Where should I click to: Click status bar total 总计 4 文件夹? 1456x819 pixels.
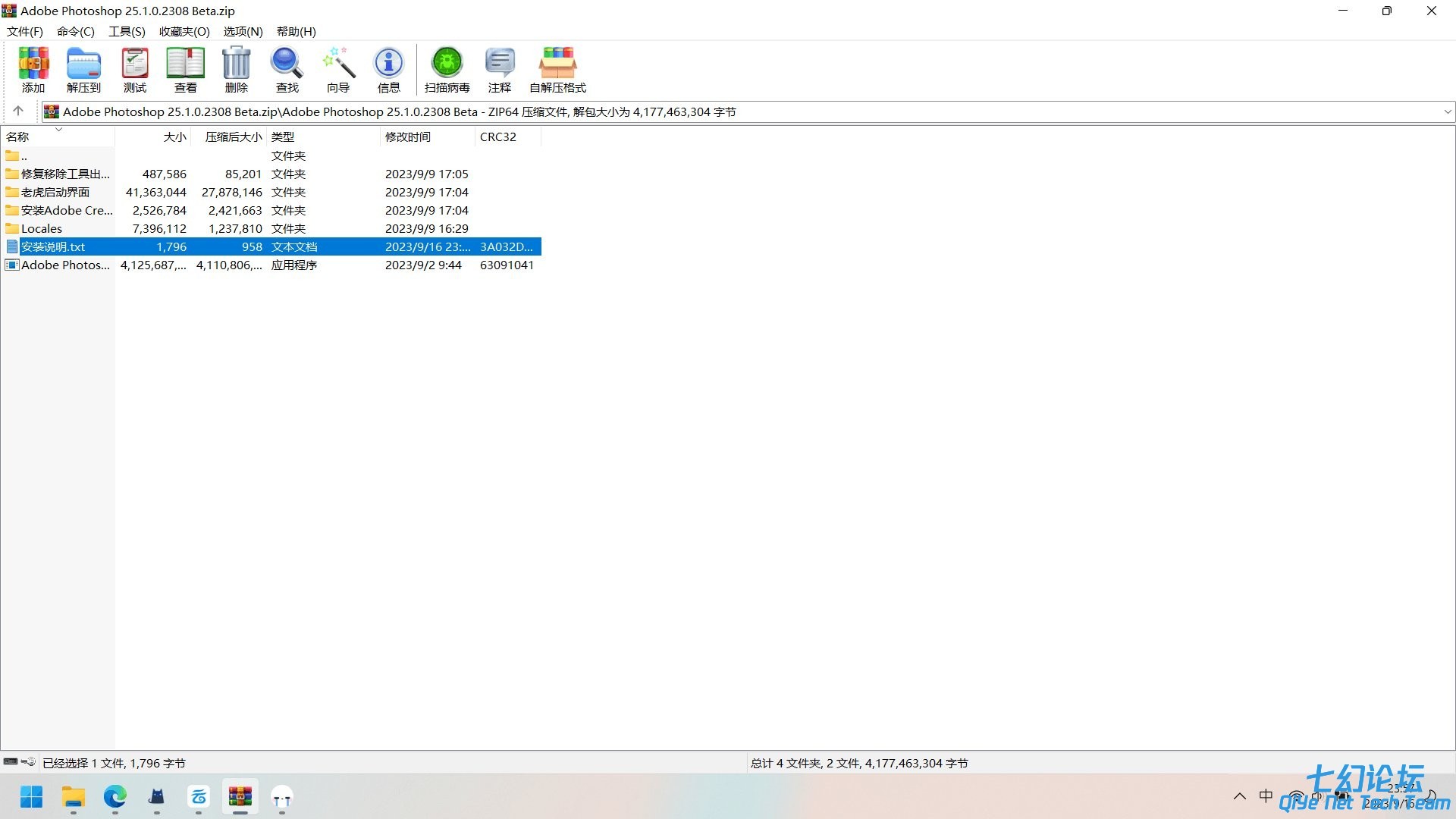pyautogui.click(x=786, y=763)
